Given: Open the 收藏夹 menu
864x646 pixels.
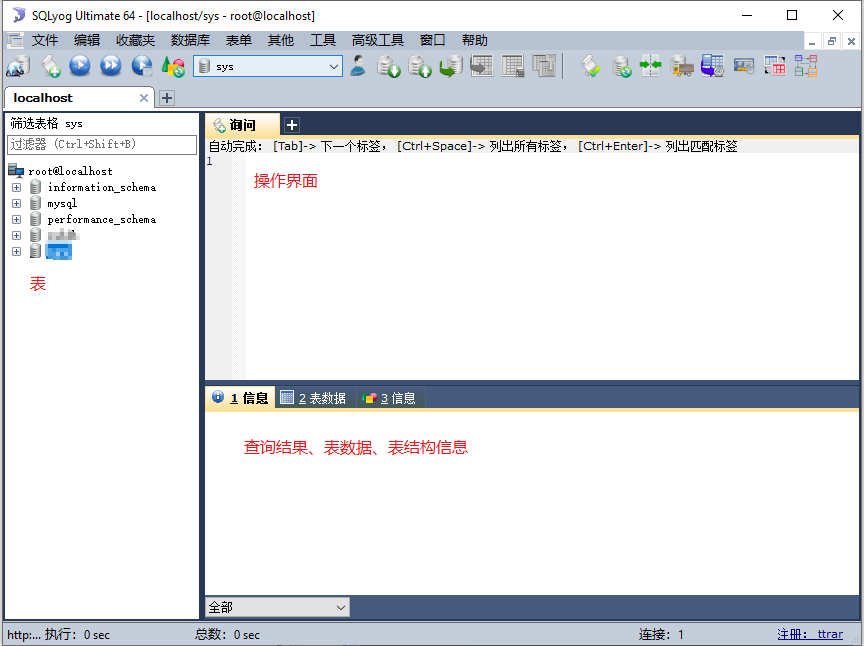Looking at the screenshot, I should 136,40.
